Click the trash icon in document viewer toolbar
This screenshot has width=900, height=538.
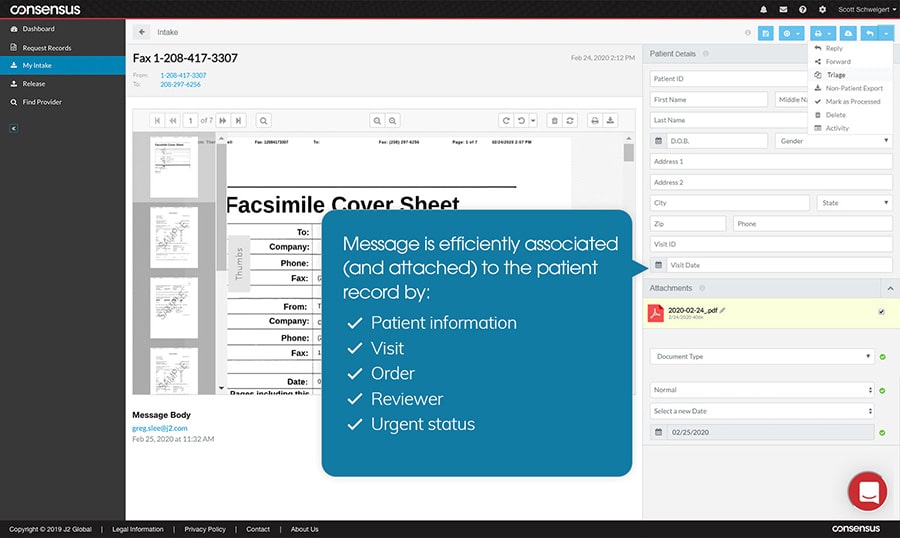click(x=555, y=120)
